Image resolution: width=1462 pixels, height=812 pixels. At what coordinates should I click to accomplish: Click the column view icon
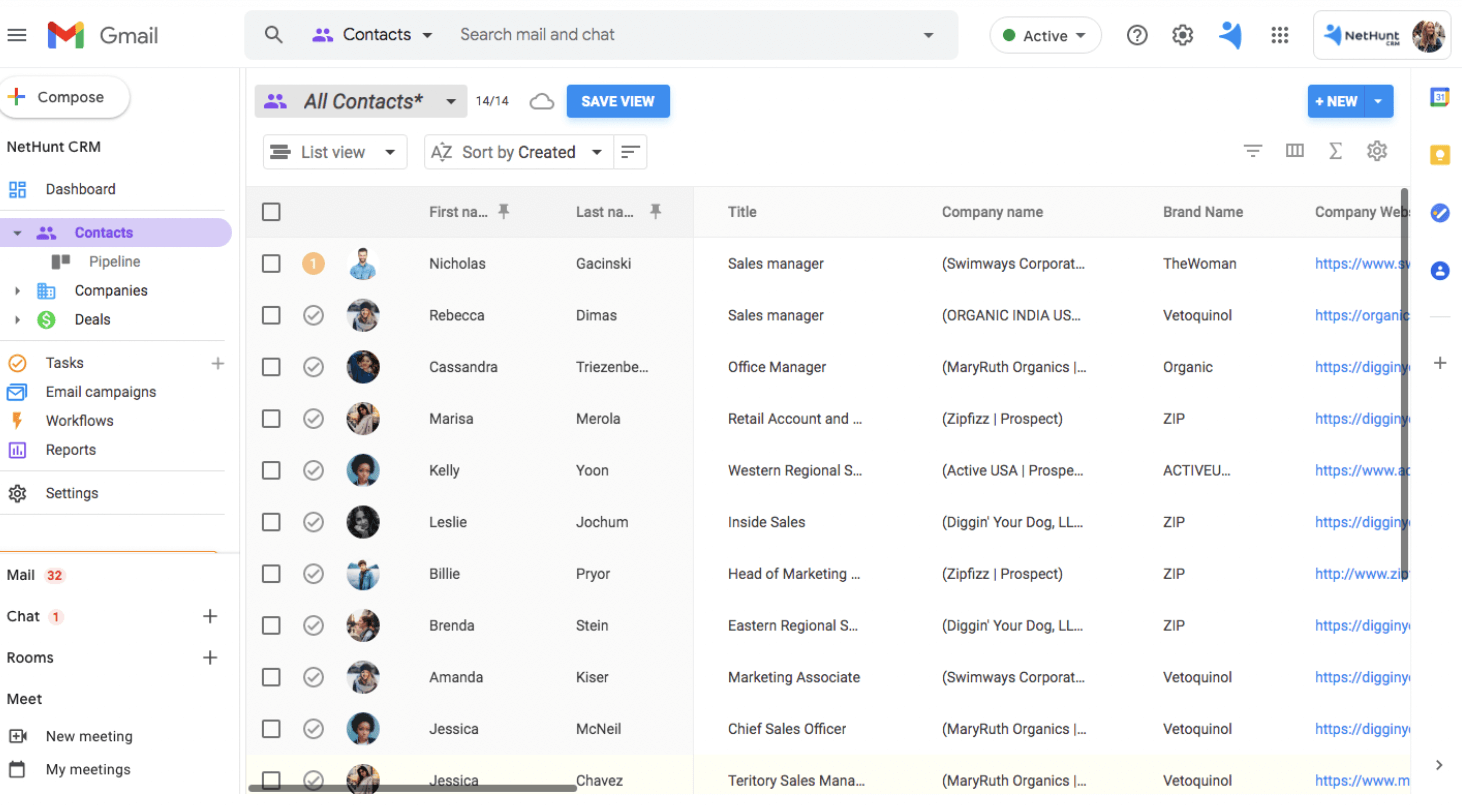(x=1294, y=150)
